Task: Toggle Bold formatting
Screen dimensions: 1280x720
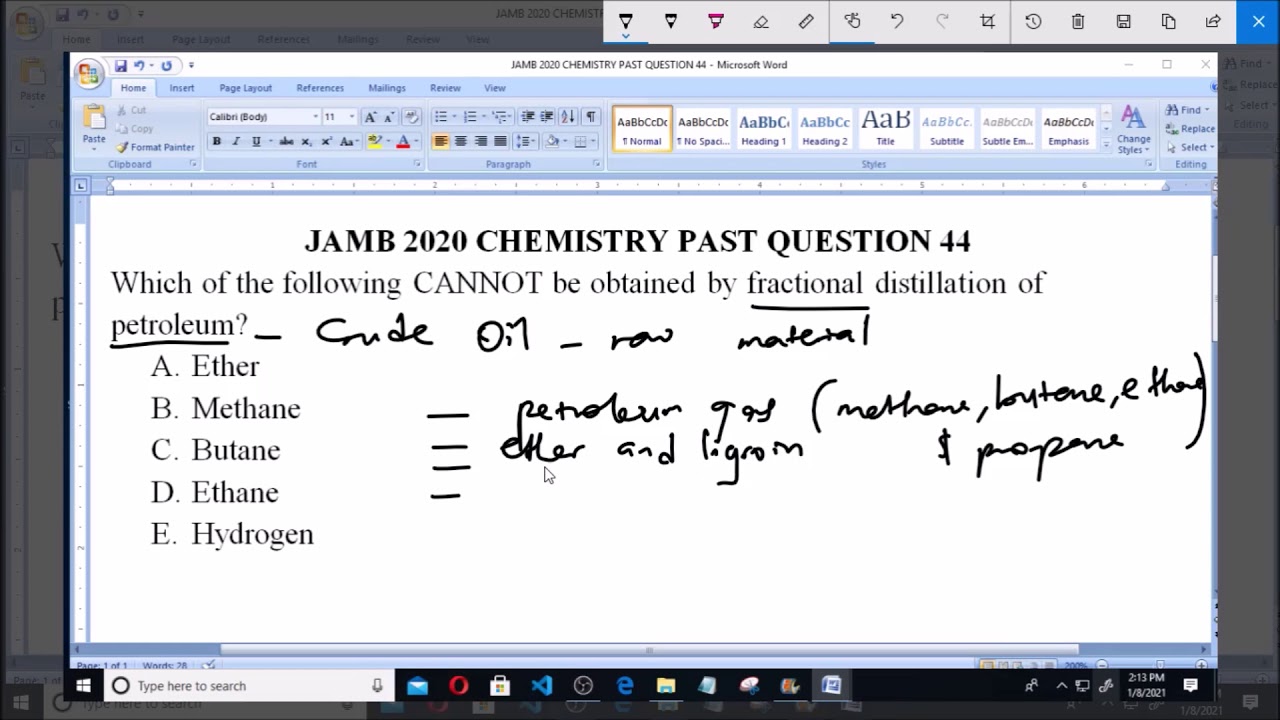Action: pyautogui.click(x=216, y=142)
